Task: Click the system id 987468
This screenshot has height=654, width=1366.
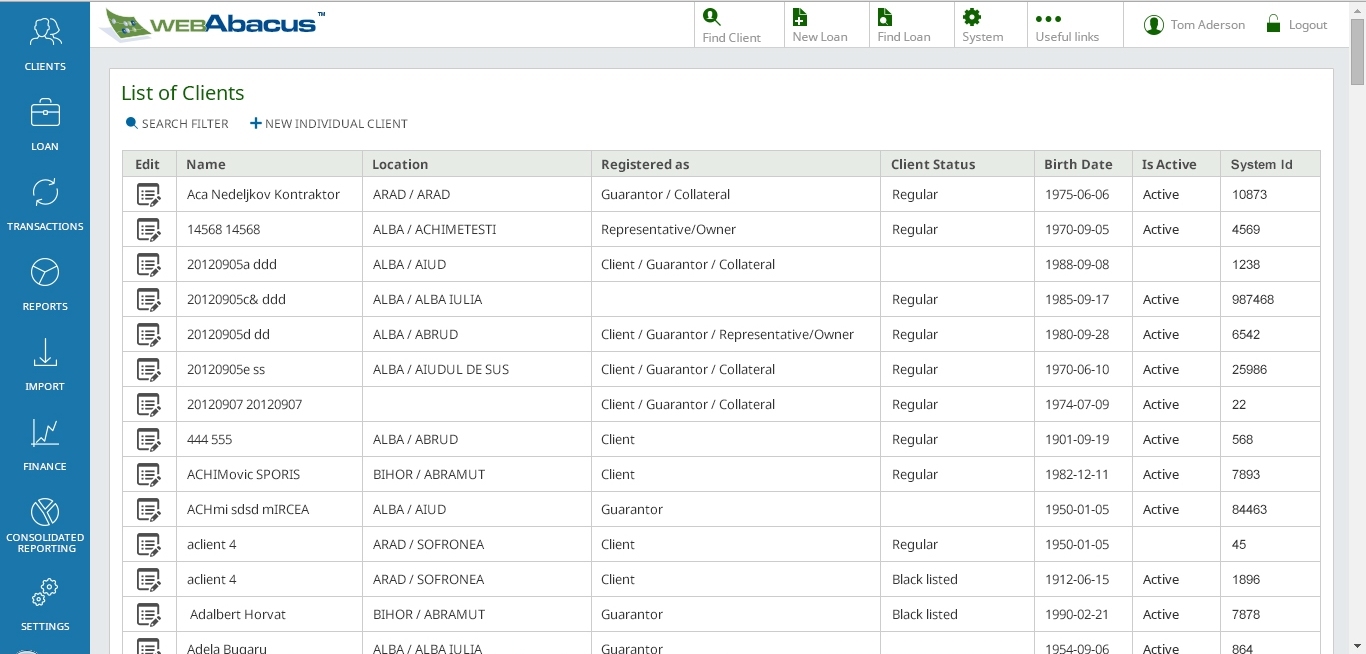Action: pos(1253,299)
